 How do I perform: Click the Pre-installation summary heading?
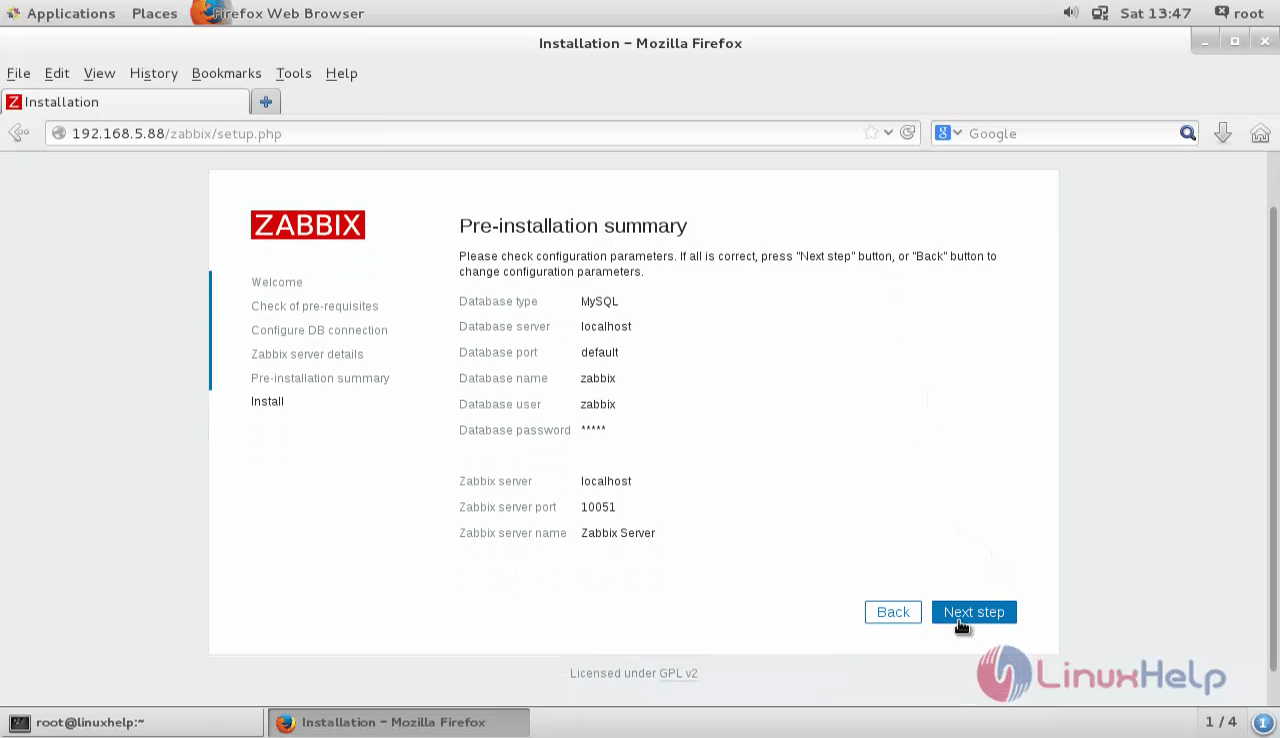pyautogui.click(x=573, y=226)
